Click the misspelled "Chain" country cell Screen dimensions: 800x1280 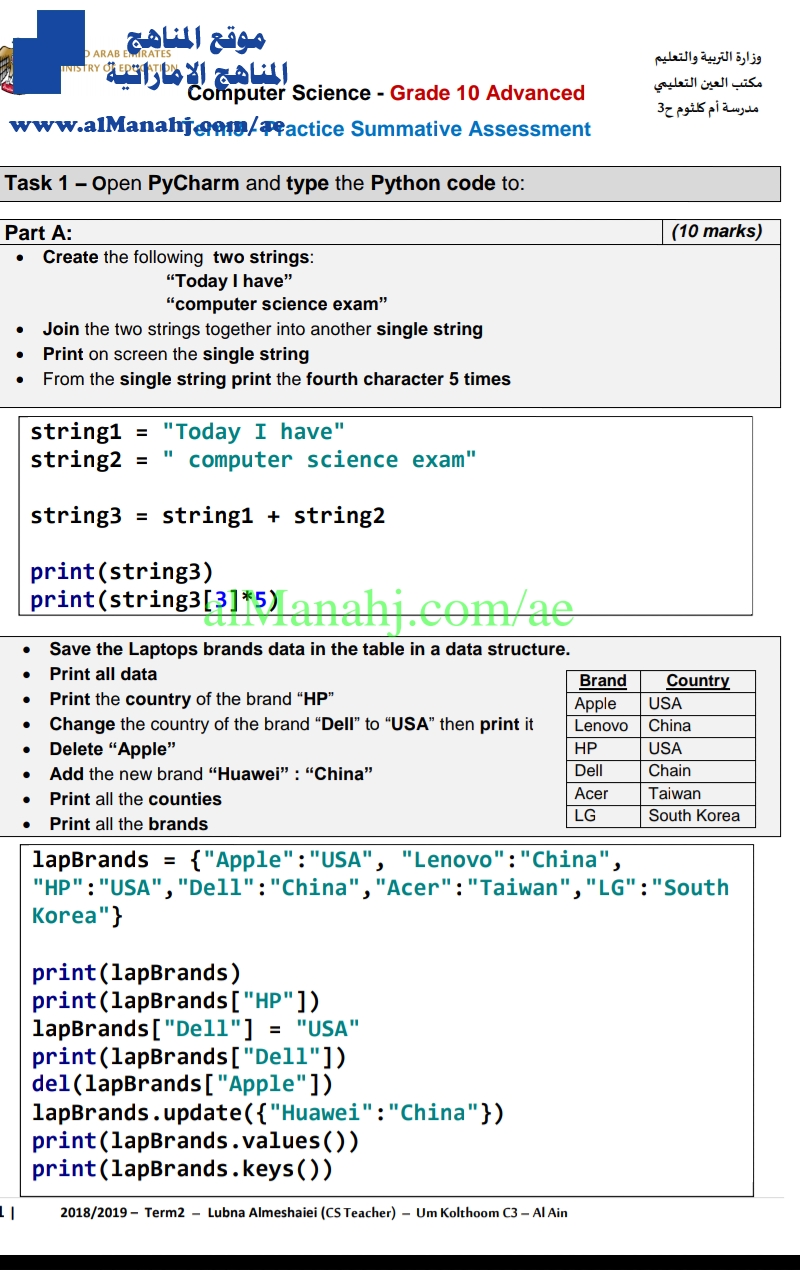click(670, 771)
